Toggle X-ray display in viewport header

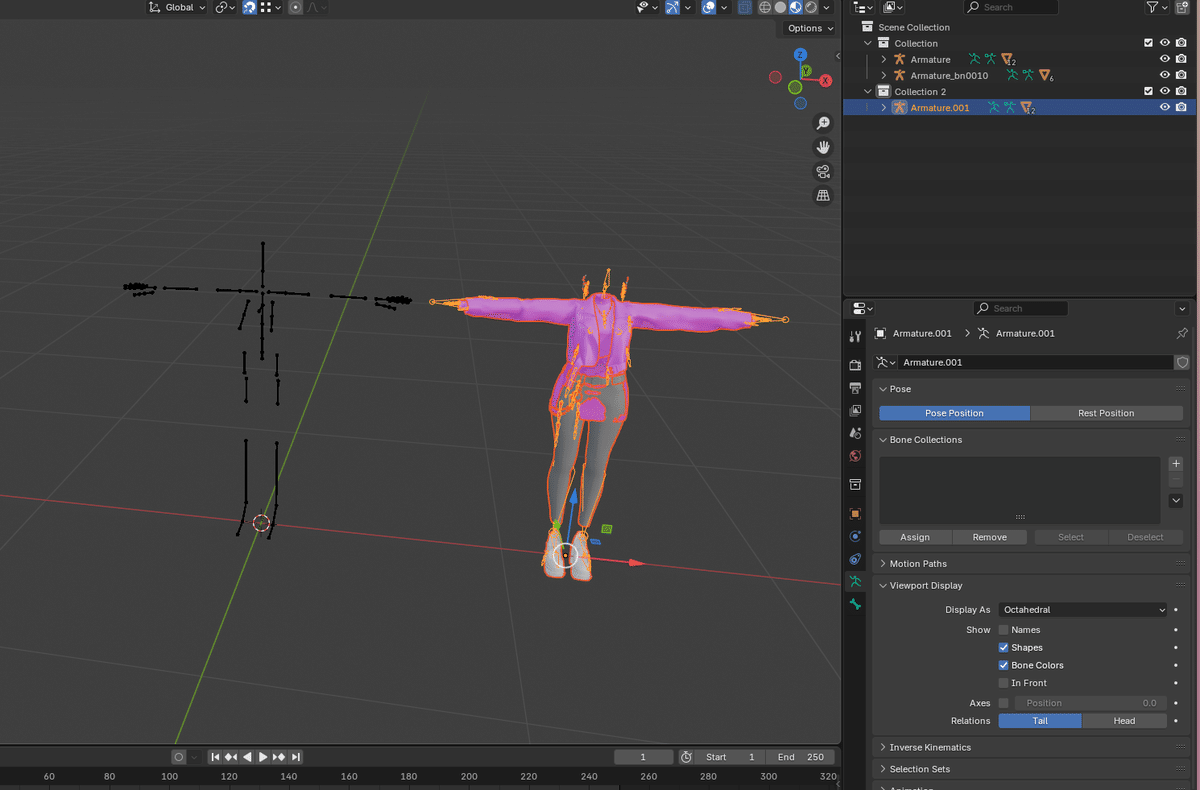tap(745, 7)
